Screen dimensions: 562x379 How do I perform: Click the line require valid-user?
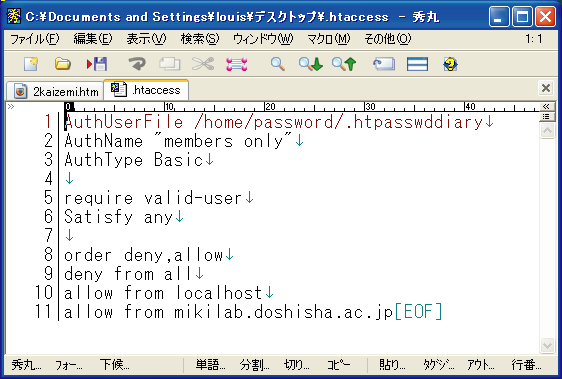(153, 198)
